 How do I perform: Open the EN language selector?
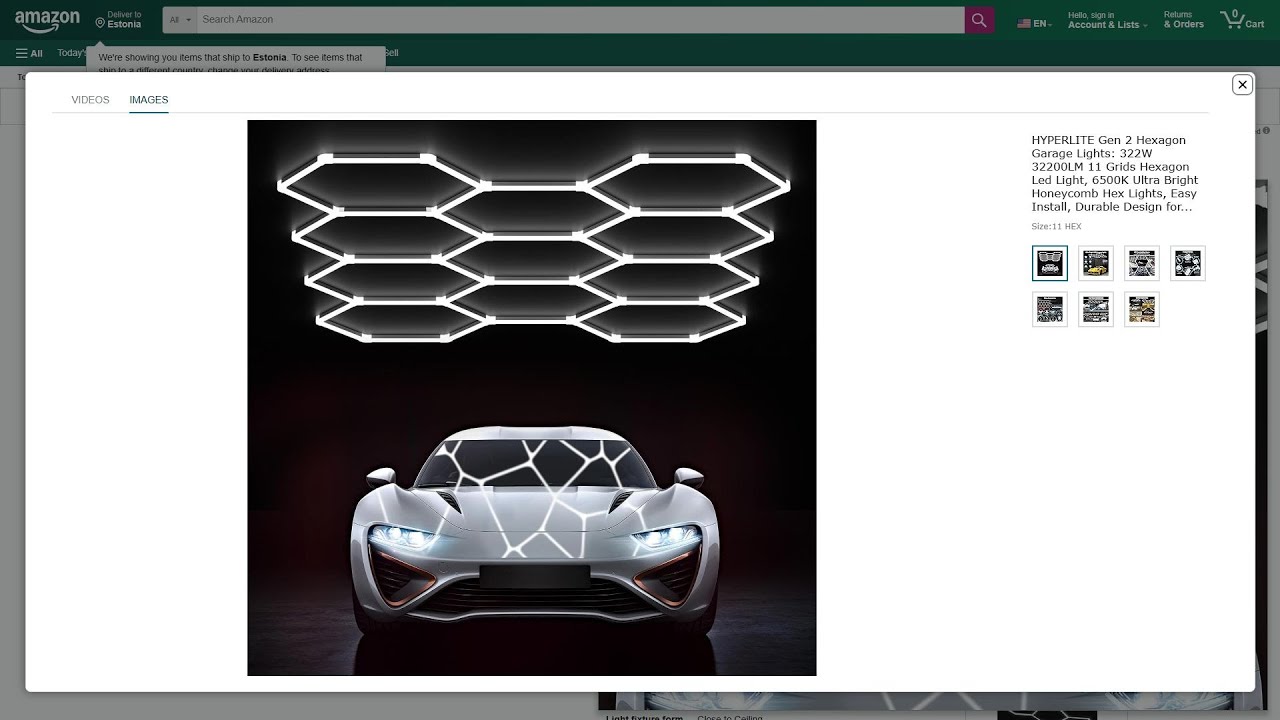pos(1034,24)
